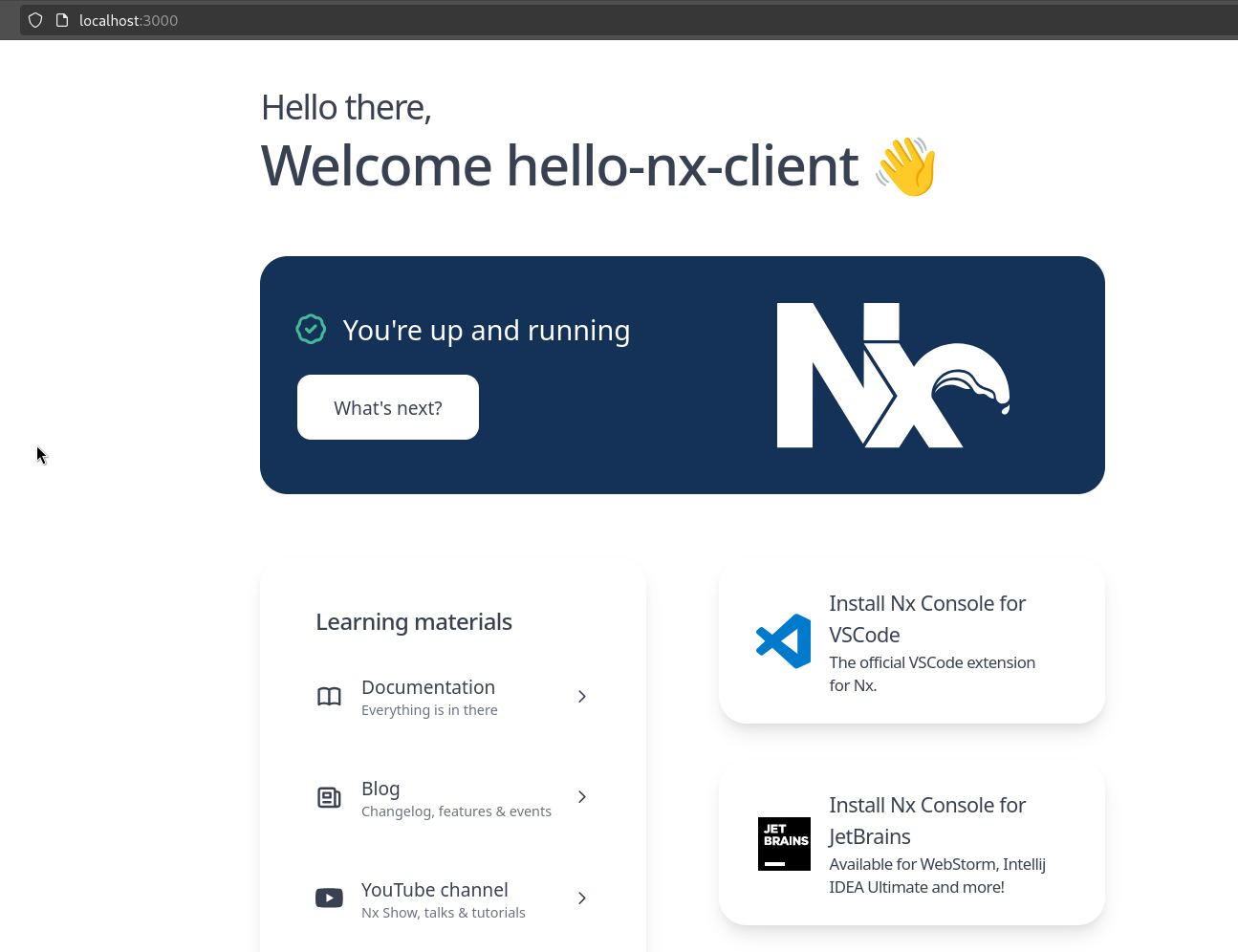
Task: Click "The official VSCode extension for Nx." text
Action: click(x=932, y=674)
